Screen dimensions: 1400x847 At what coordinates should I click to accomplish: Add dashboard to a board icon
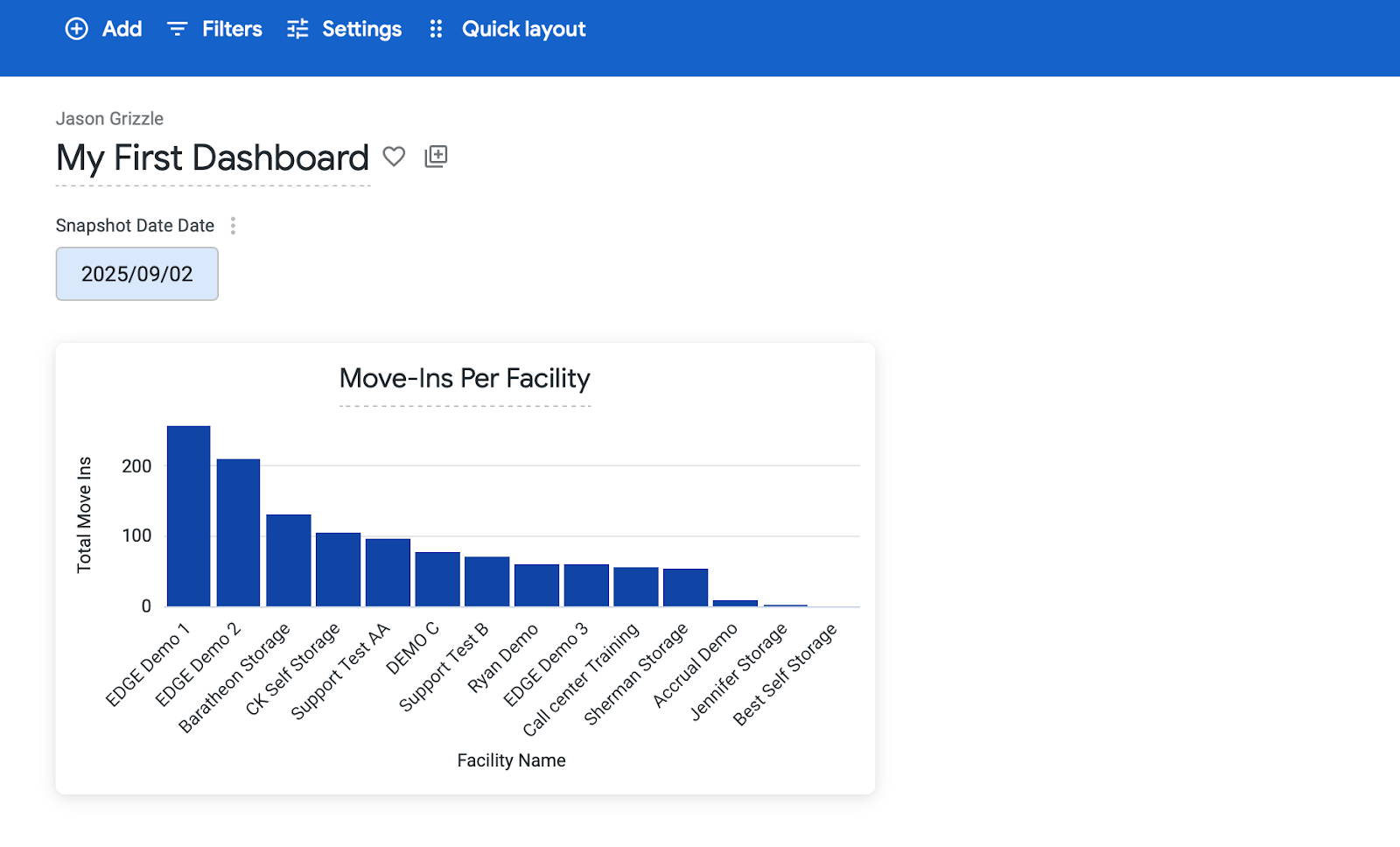click(436, 157)
